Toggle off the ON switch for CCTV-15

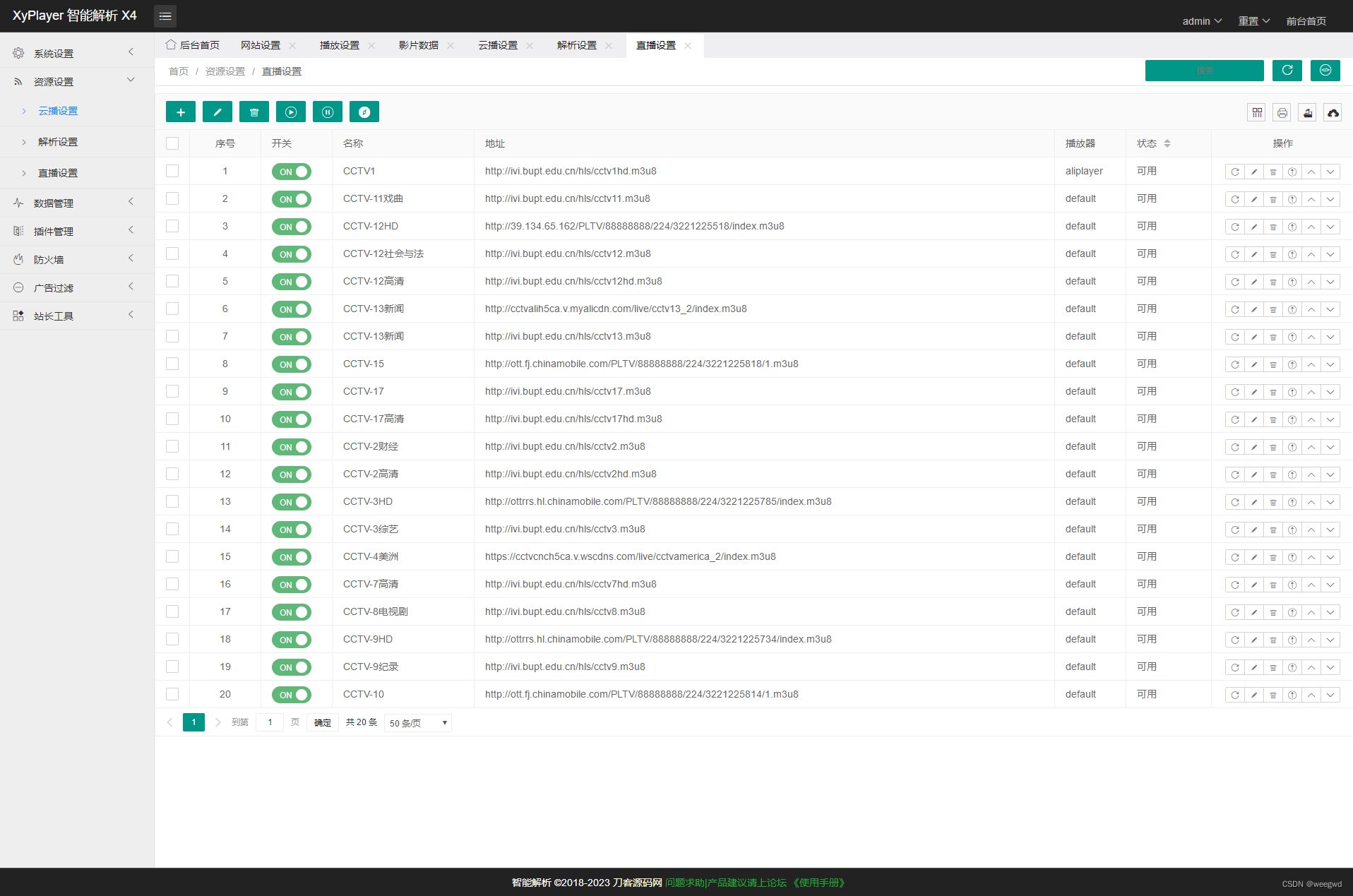tap(291, 364)
